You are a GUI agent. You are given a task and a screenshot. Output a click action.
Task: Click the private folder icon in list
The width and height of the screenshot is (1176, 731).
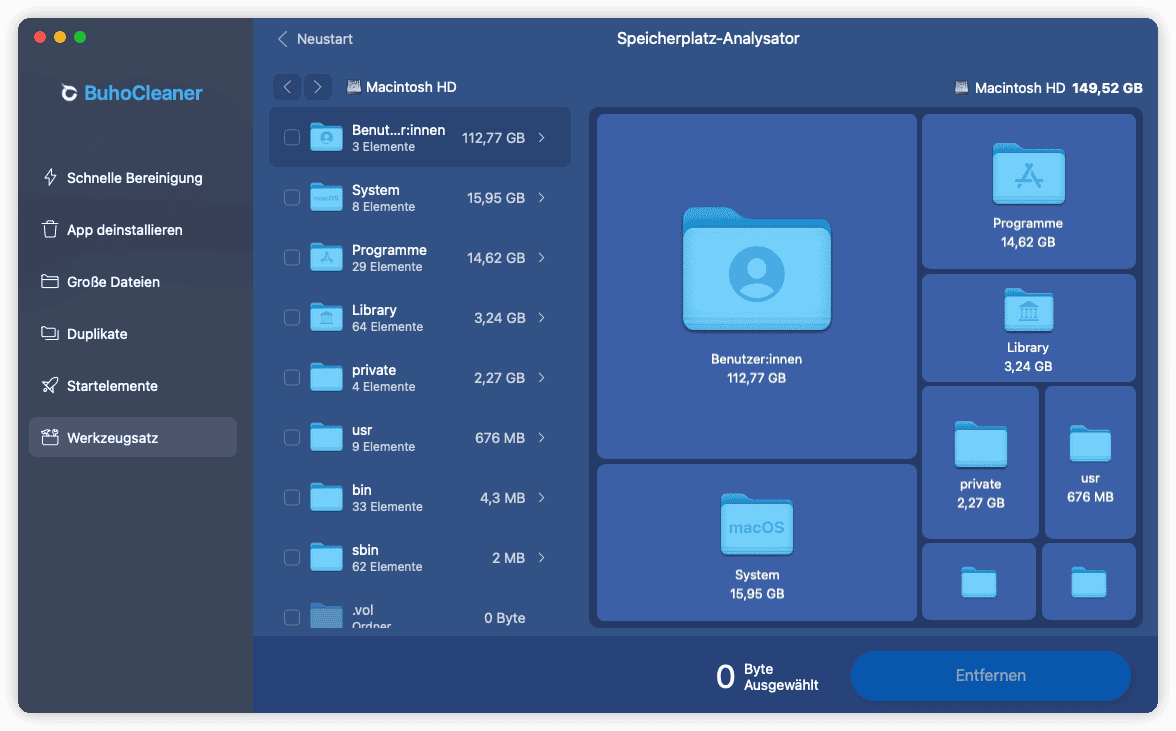[326, 377]
